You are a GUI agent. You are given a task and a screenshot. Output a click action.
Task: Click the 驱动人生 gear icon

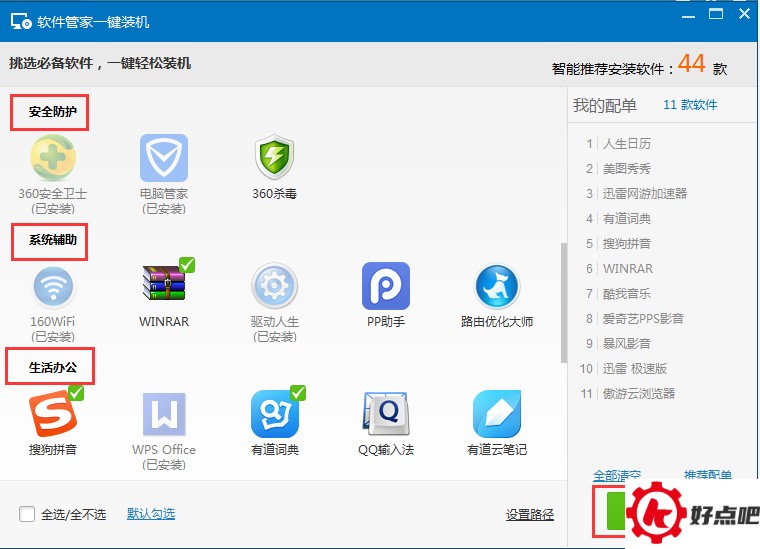click(x=274, y=286)
